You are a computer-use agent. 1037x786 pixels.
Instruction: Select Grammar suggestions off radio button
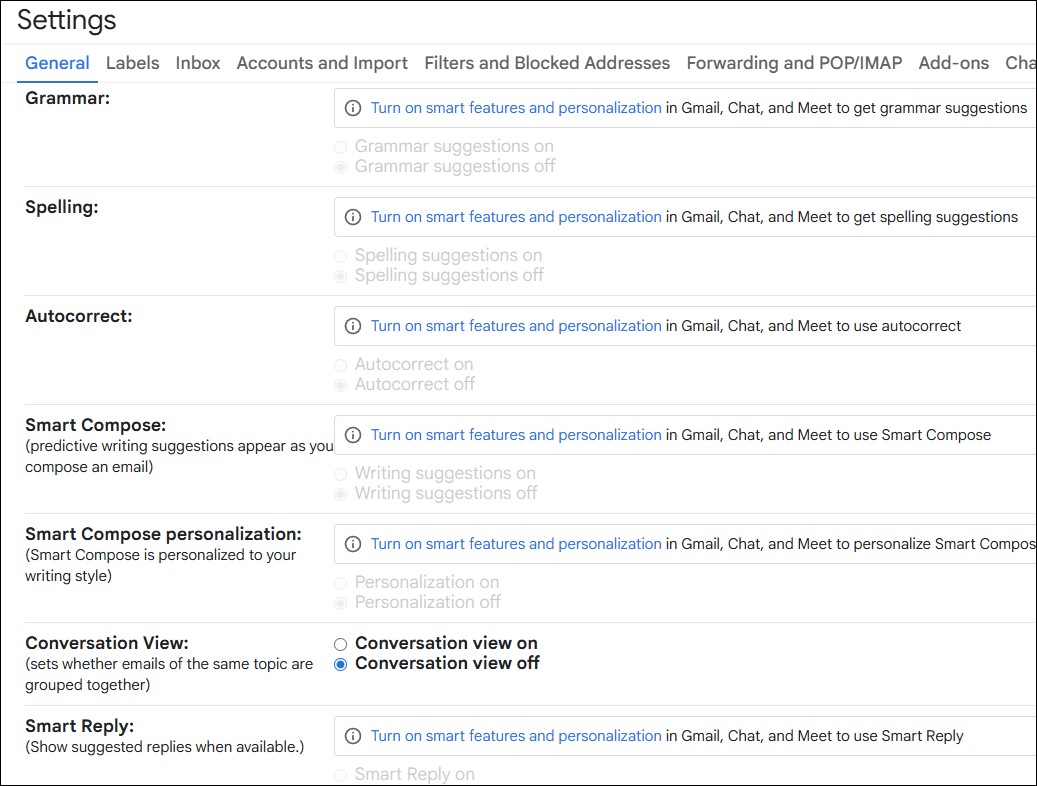pyautogui.click(x=341, y=167)
